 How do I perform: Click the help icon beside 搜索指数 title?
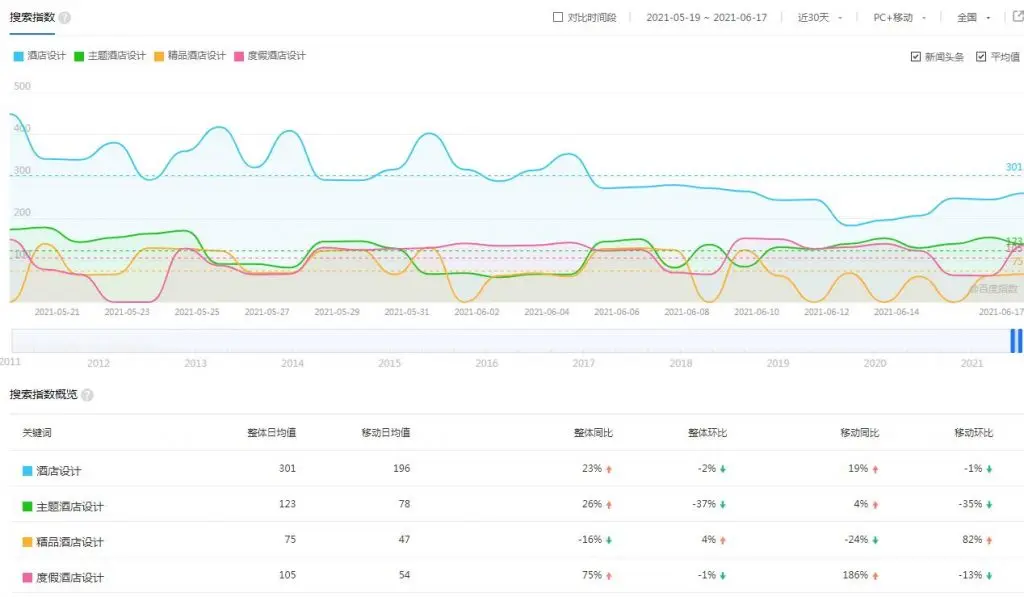pyautogui.click(x=65, y=18)
